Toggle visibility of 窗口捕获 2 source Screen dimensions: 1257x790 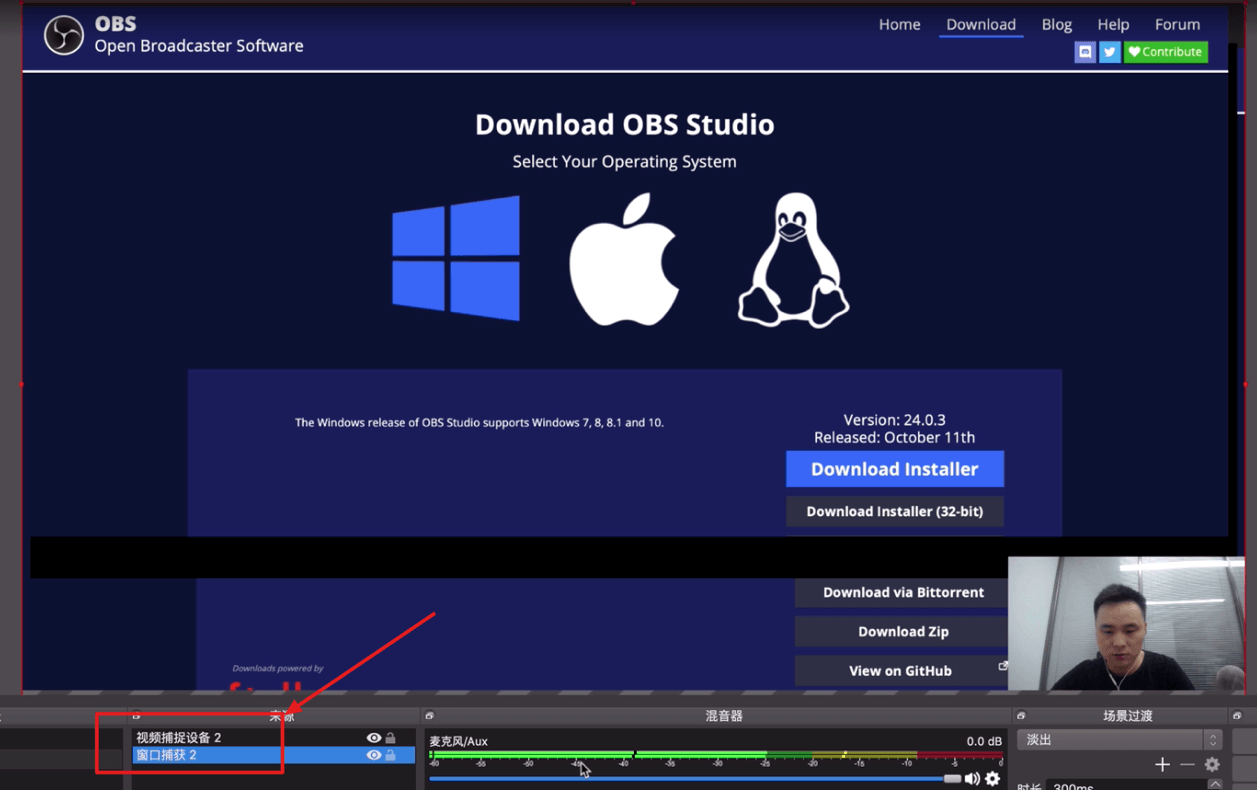pos(373,756)
